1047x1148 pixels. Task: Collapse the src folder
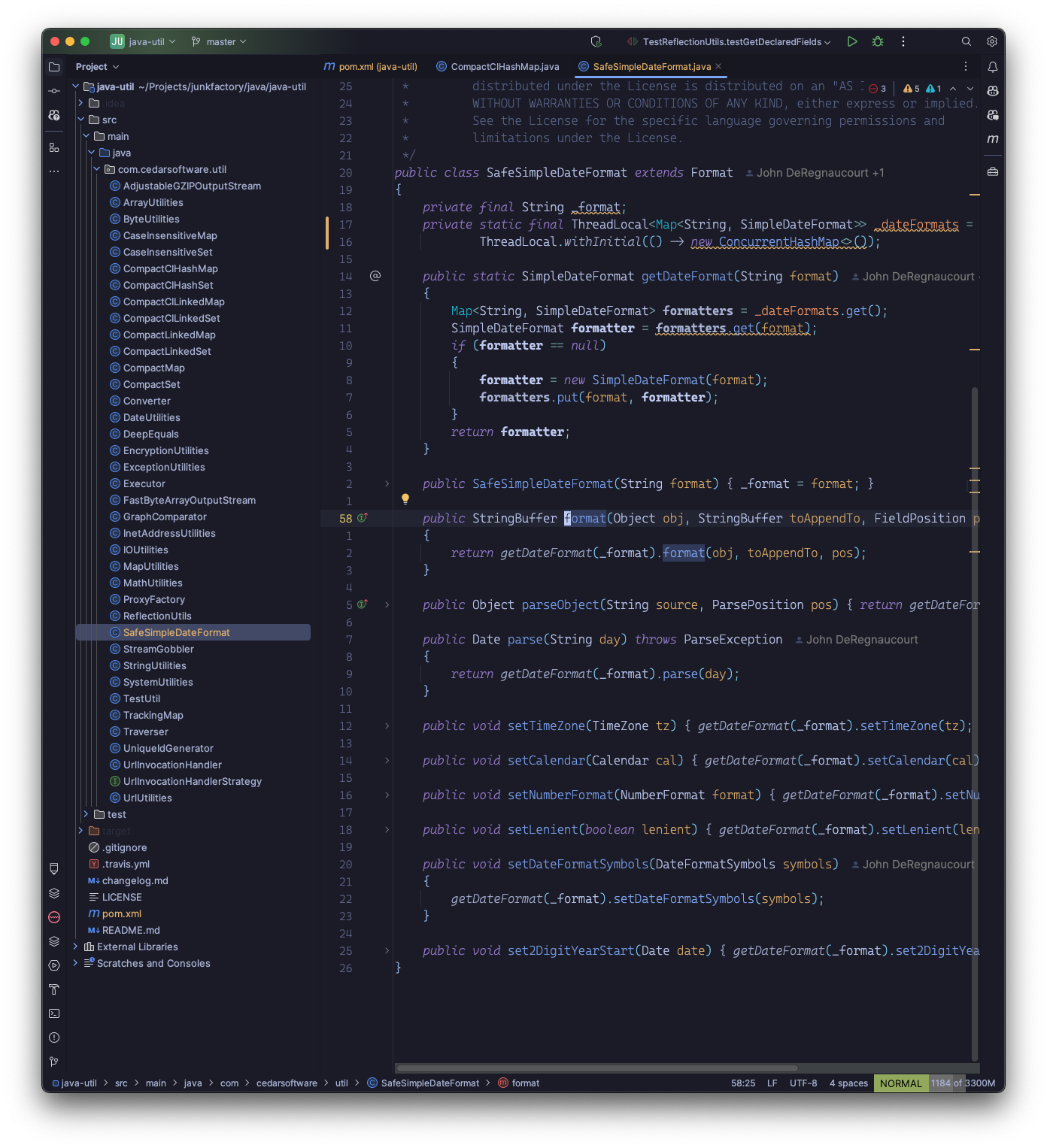pyautogui.click(x=80, y=120)
